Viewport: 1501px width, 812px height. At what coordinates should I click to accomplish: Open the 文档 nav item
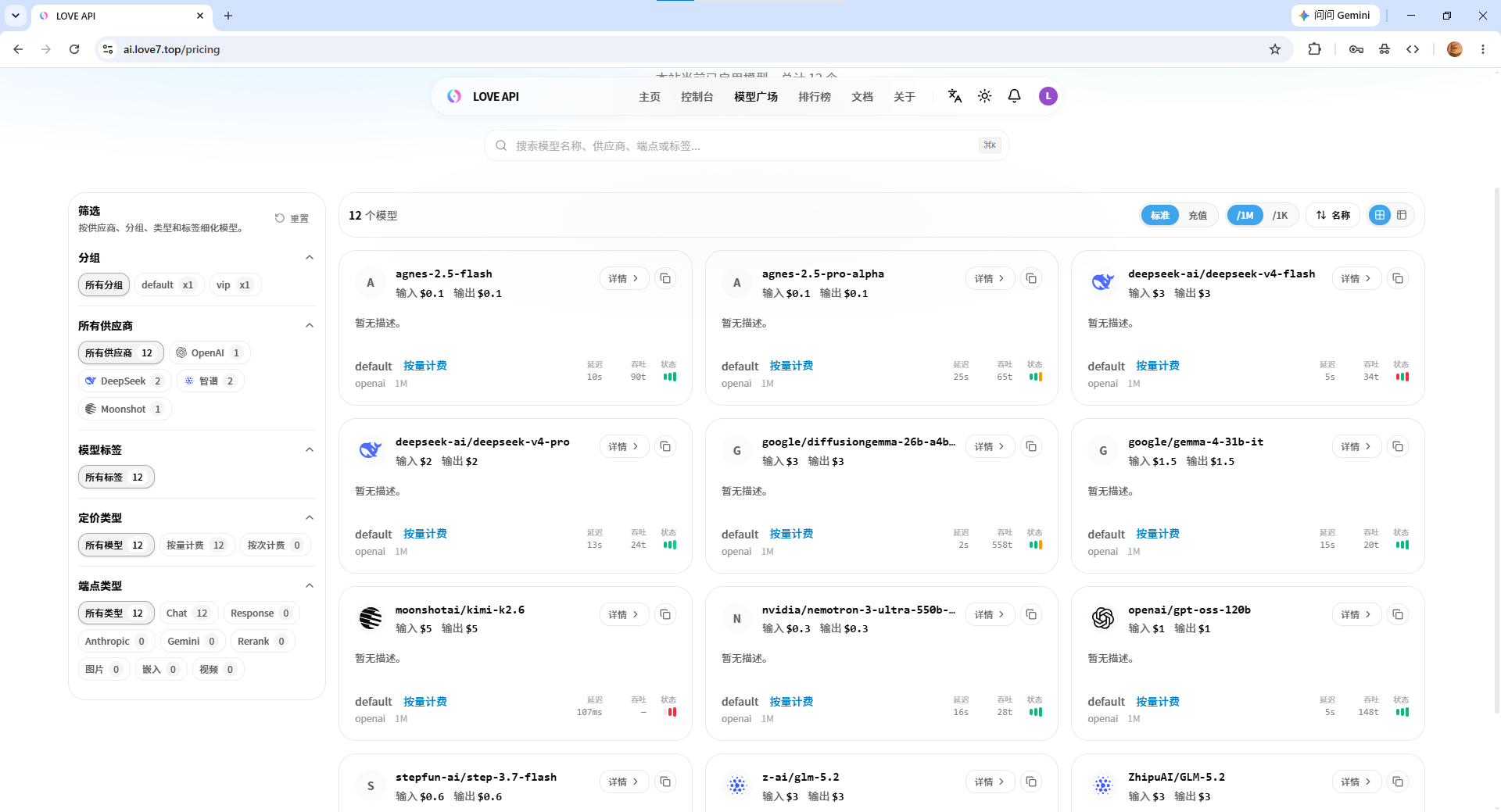[862, 97]
